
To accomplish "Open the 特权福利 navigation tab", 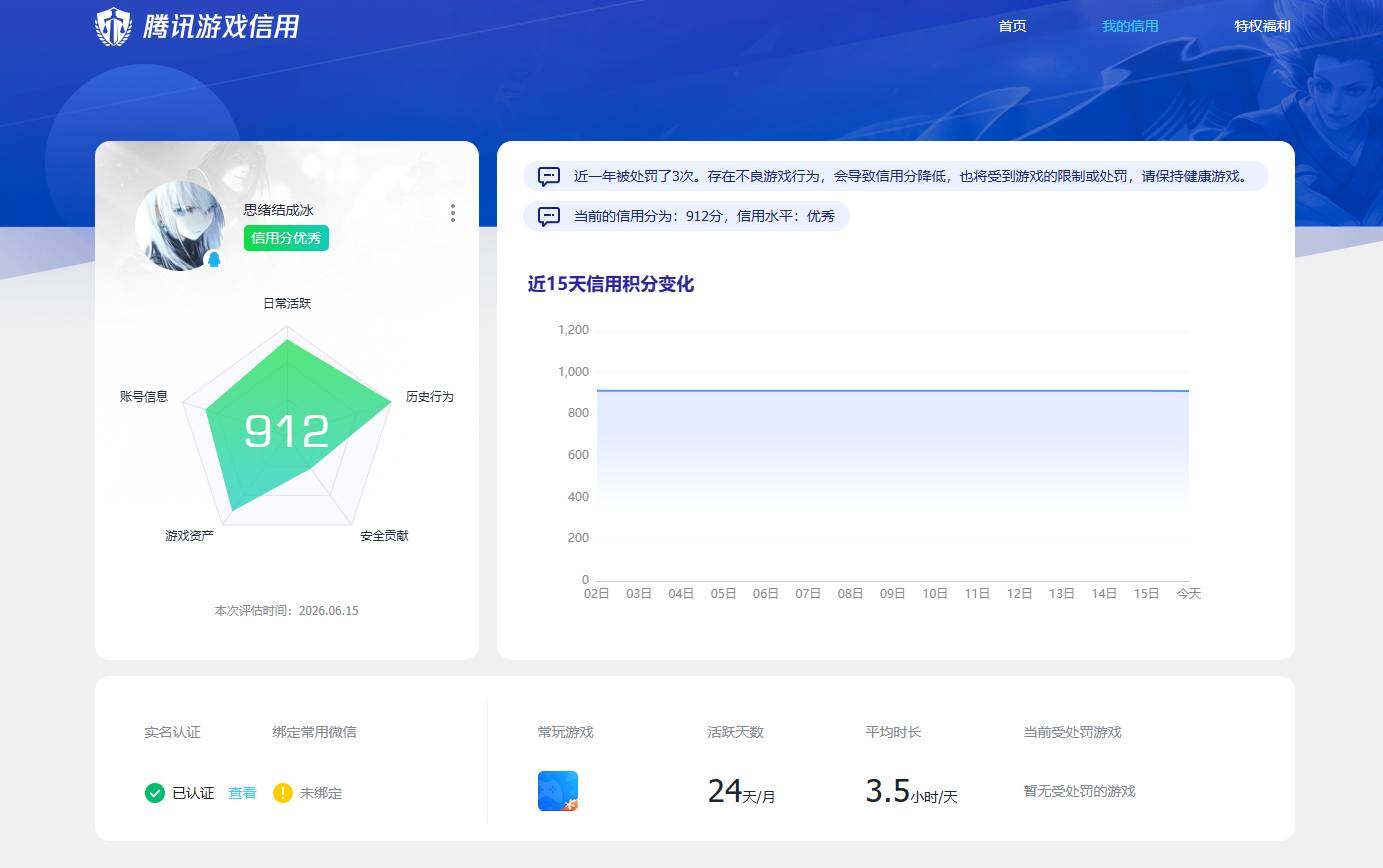I will pyautogui.click(x=1262, y=26).
